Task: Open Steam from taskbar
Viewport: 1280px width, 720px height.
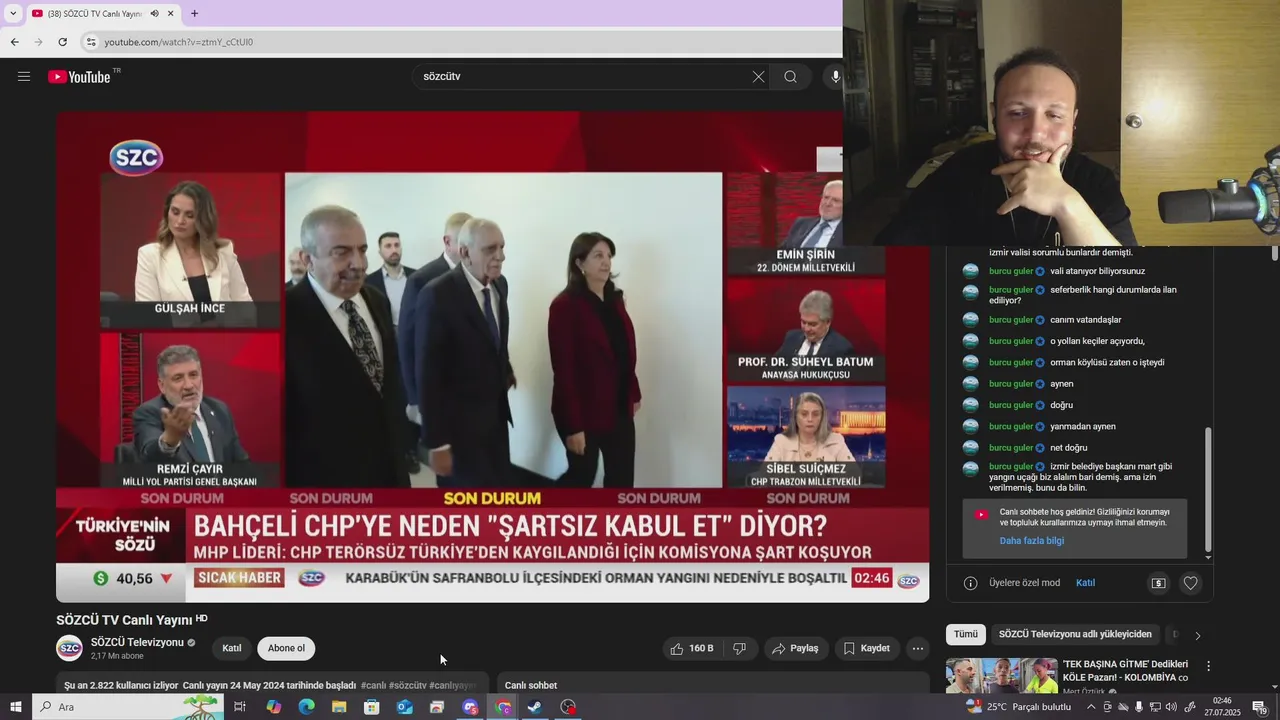Action: tap(535, 707)
